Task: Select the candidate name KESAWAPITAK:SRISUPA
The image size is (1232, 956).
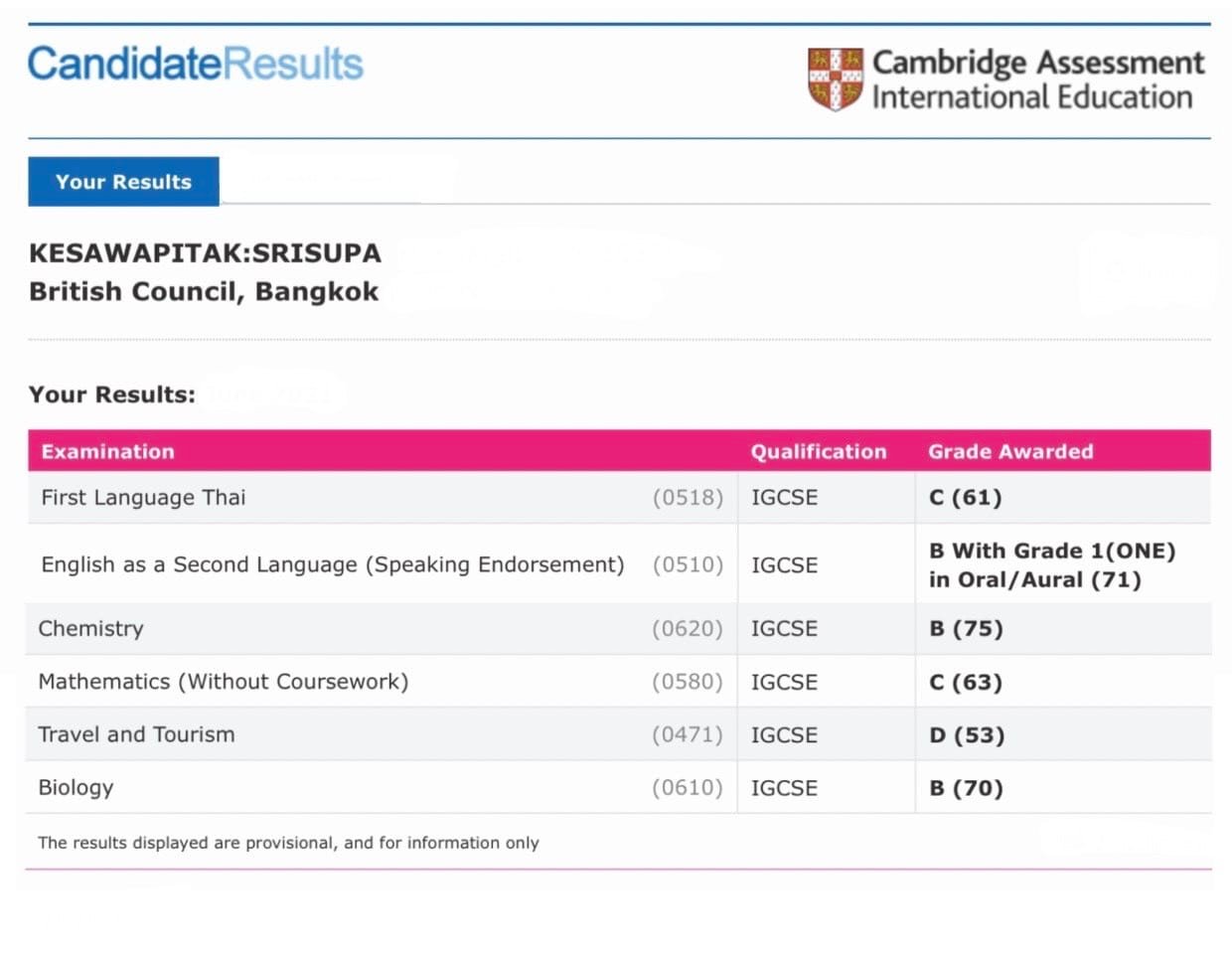Action: [205, 253]
